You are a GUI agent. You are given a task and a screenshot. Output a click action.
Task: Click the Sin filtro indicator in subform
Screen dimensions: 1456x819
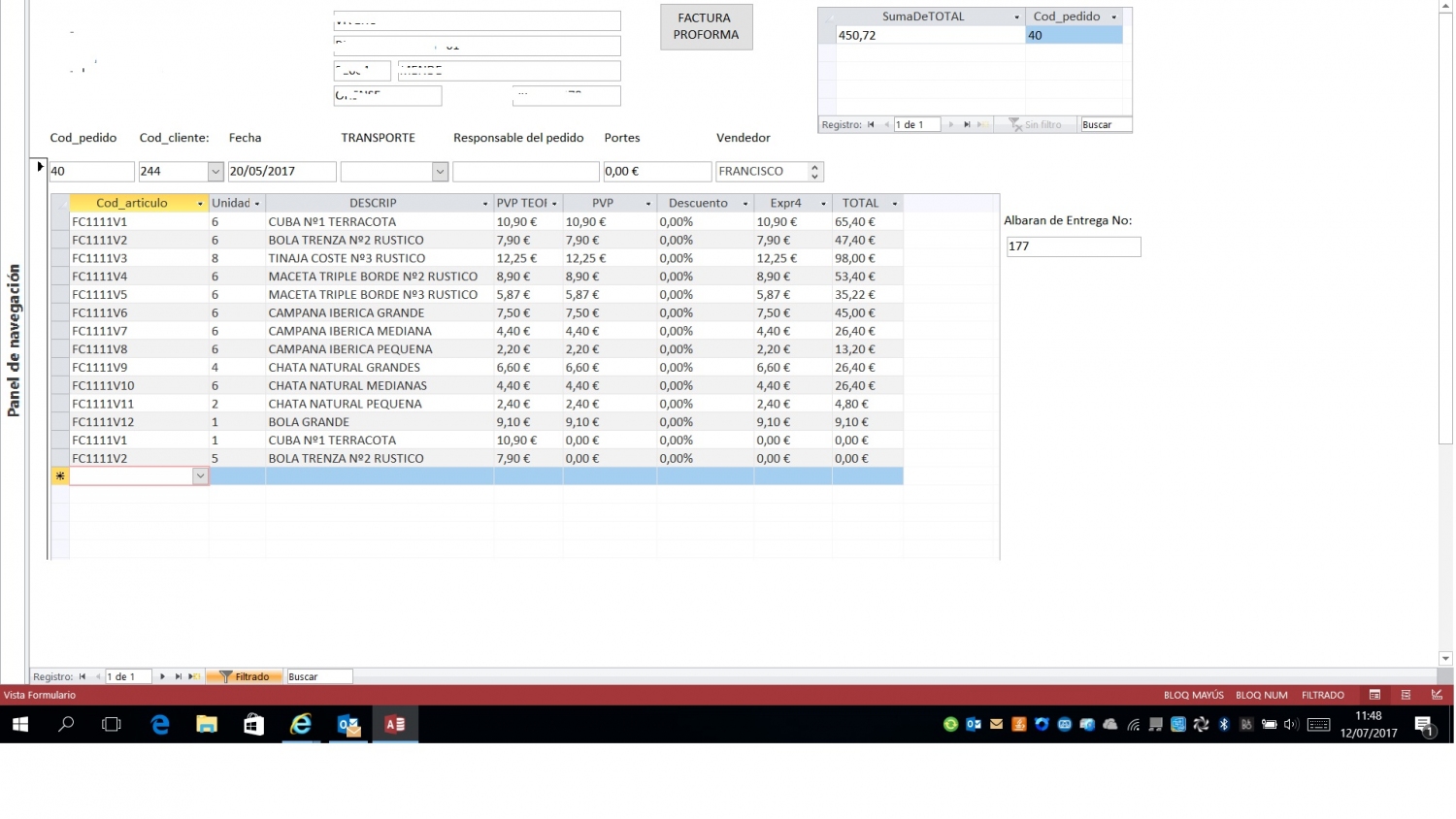tap(1035, 124)
